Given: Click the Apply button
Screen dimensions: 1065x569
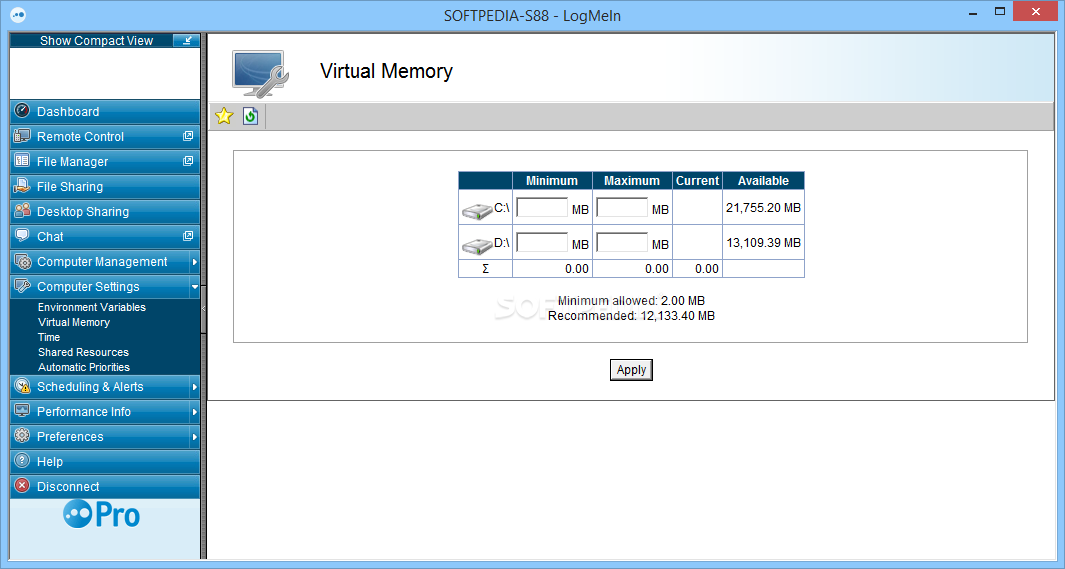Looking at the screenshot, I should (631, 370).
